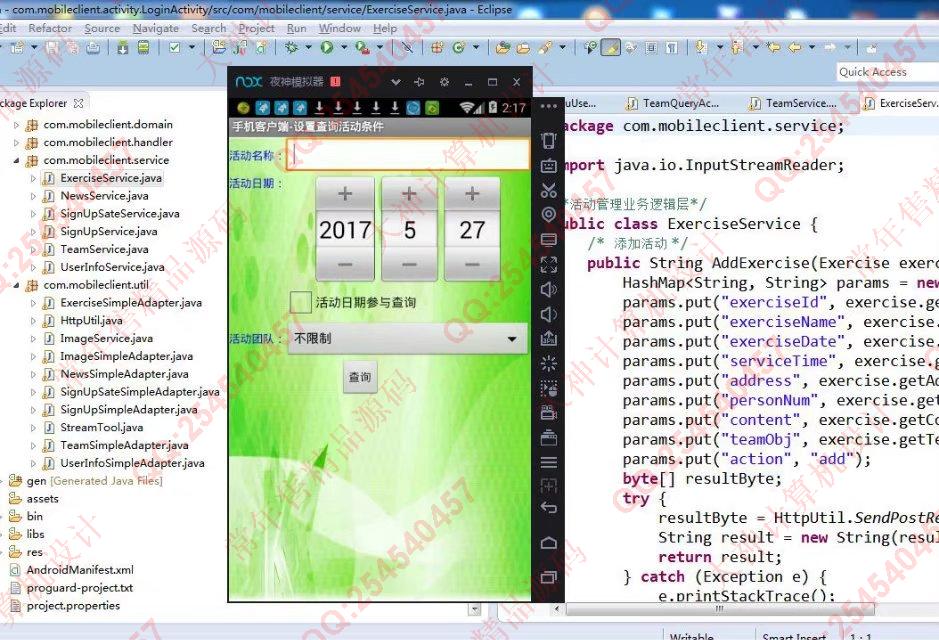Click the Quick Access search box

pos(887,72)
